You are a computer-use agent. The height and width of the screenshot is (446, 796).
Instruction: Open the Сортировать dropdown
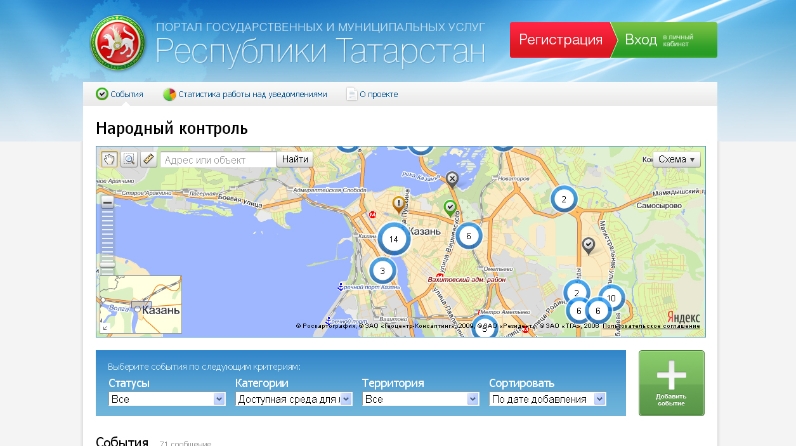tap(548, 399)
